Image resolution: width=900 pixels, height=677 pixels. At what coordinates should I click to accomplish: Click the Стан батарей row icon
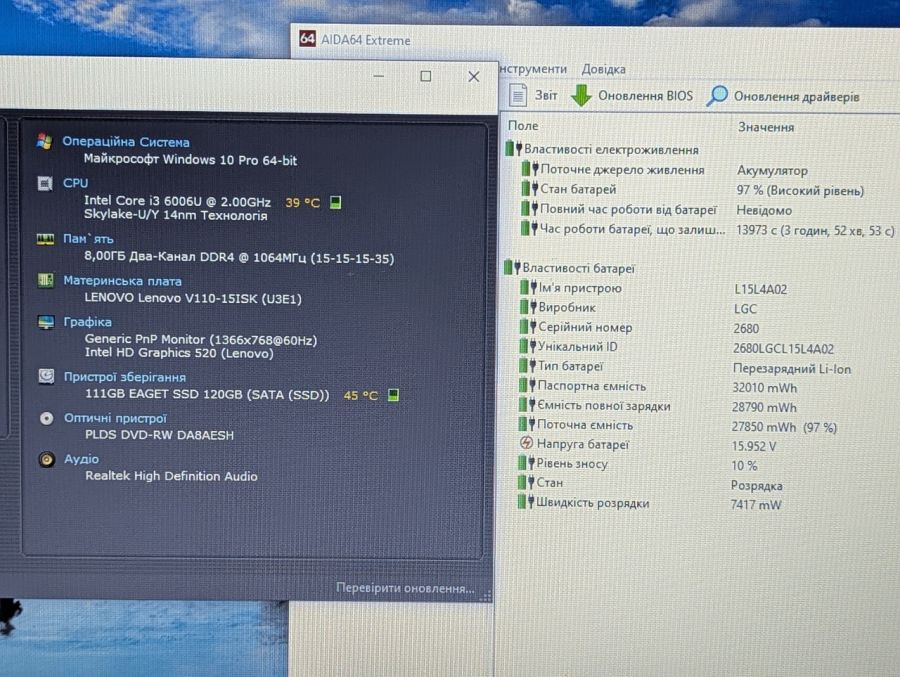(530, 188)
